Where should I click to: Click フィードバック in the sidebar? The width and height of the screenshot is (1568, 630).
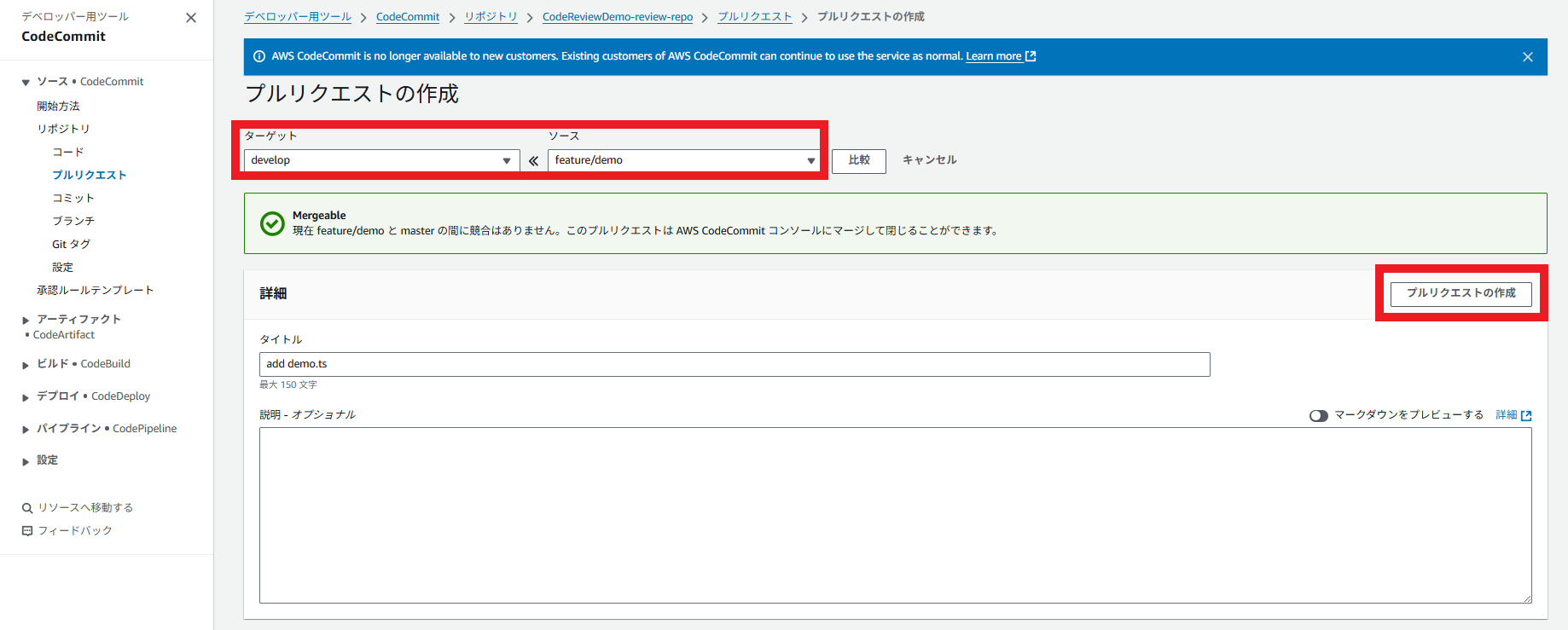point(75,531)
